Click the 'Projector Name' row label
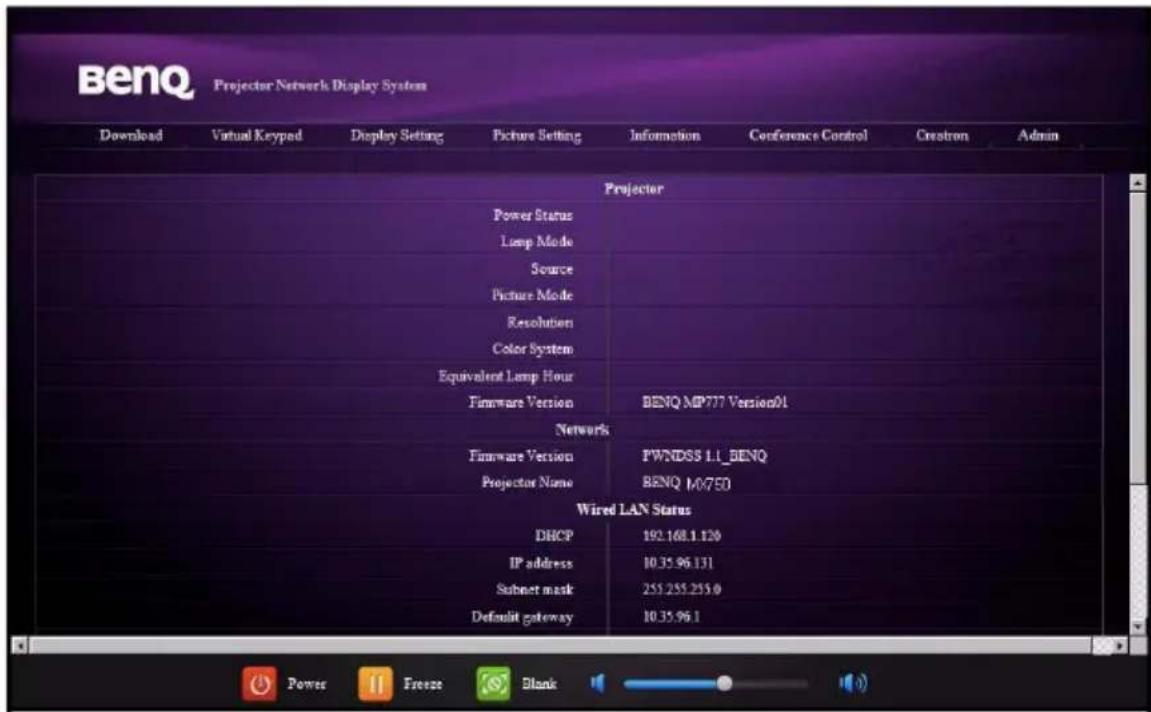The image size is (1151, 712). click(x=527, y=483)
